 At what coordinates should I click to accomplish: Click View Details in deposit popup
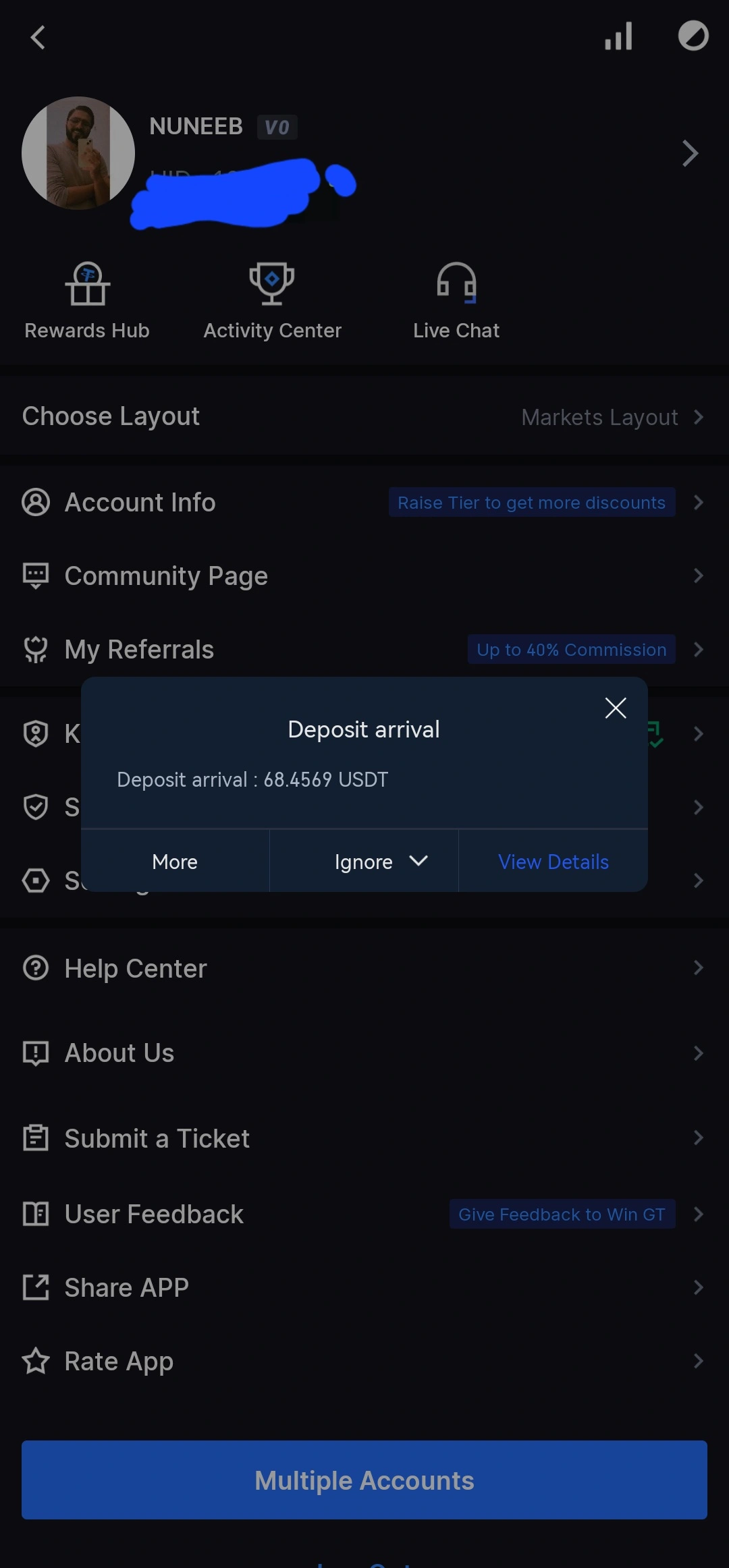(553, 862)
